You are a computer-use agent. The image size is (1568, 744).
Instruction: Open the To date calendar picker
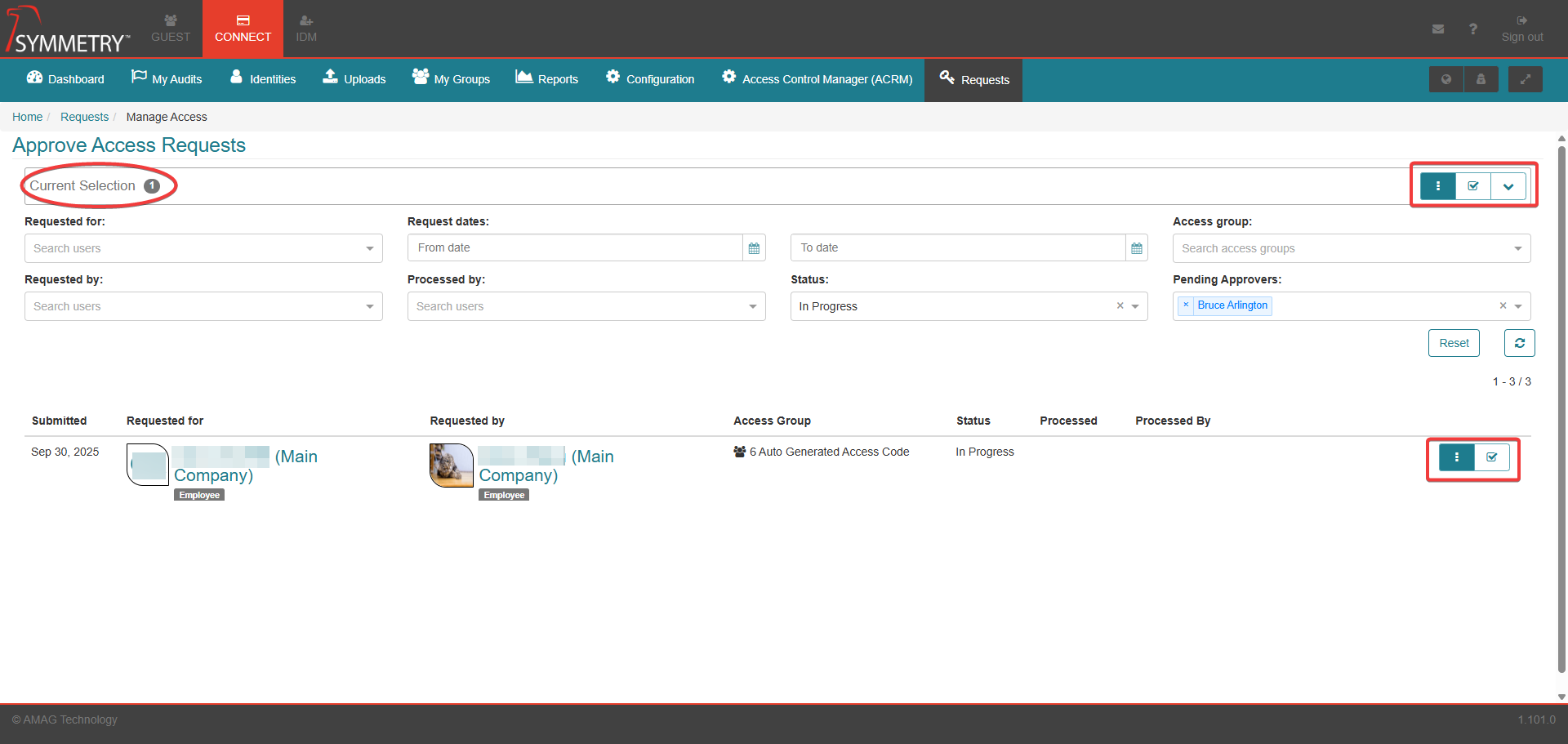pos(1136,248)
